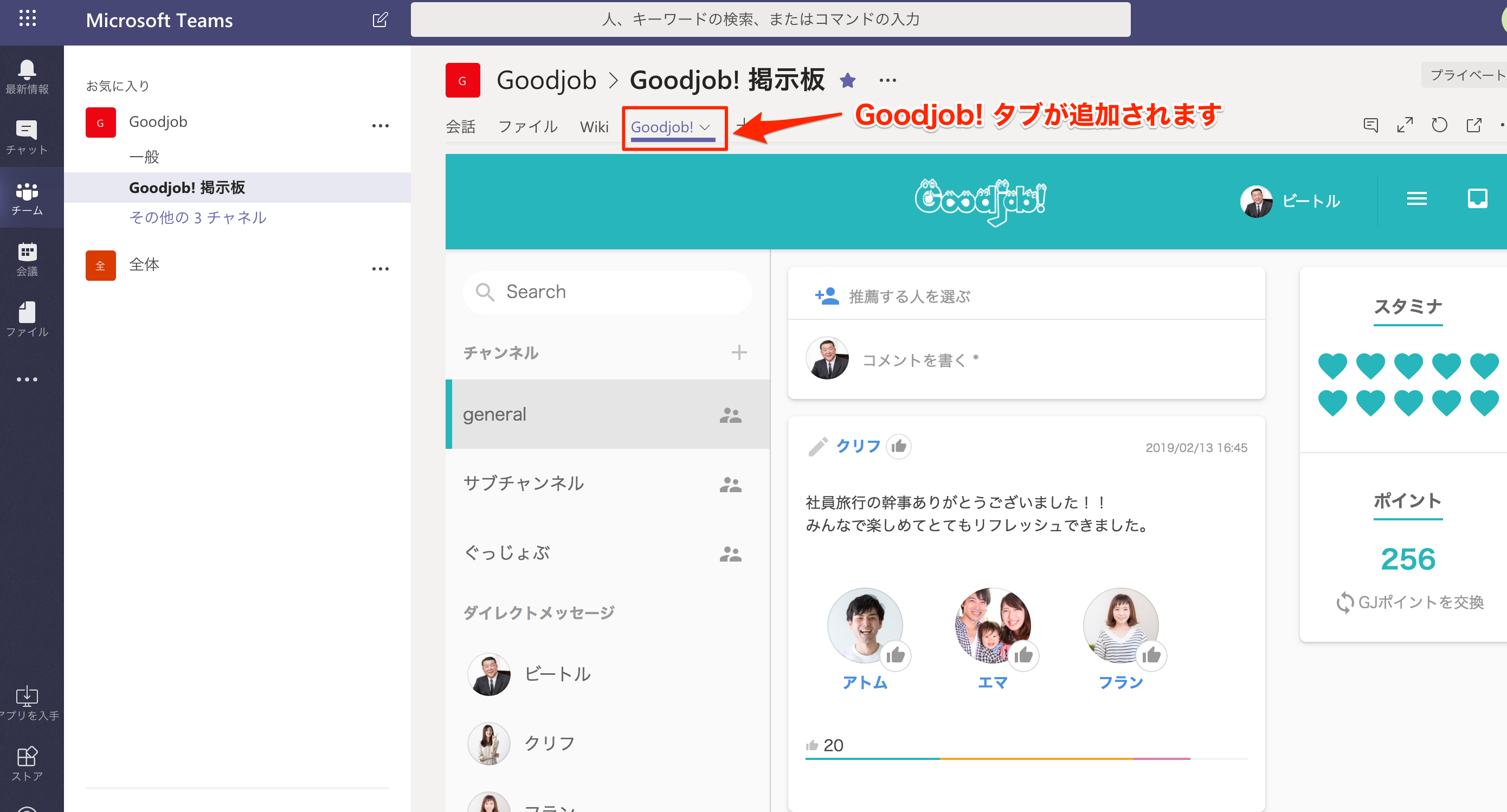Screen dimensions: 1507x812
Task: Select 全体 team in sidebar
Action: tap(144, 265)
